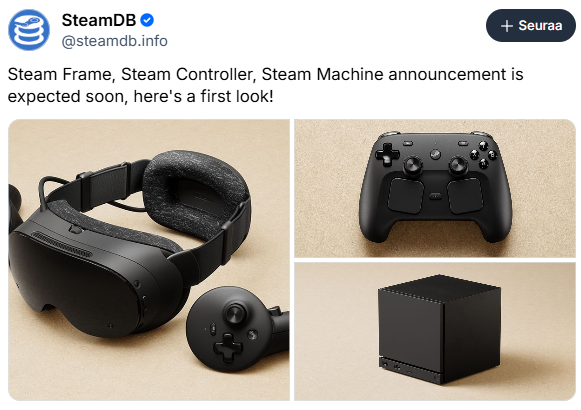Click the plus icon inside Seuraa
The height and width of the screenshot is (410, 581).
(x=507, y=26)
